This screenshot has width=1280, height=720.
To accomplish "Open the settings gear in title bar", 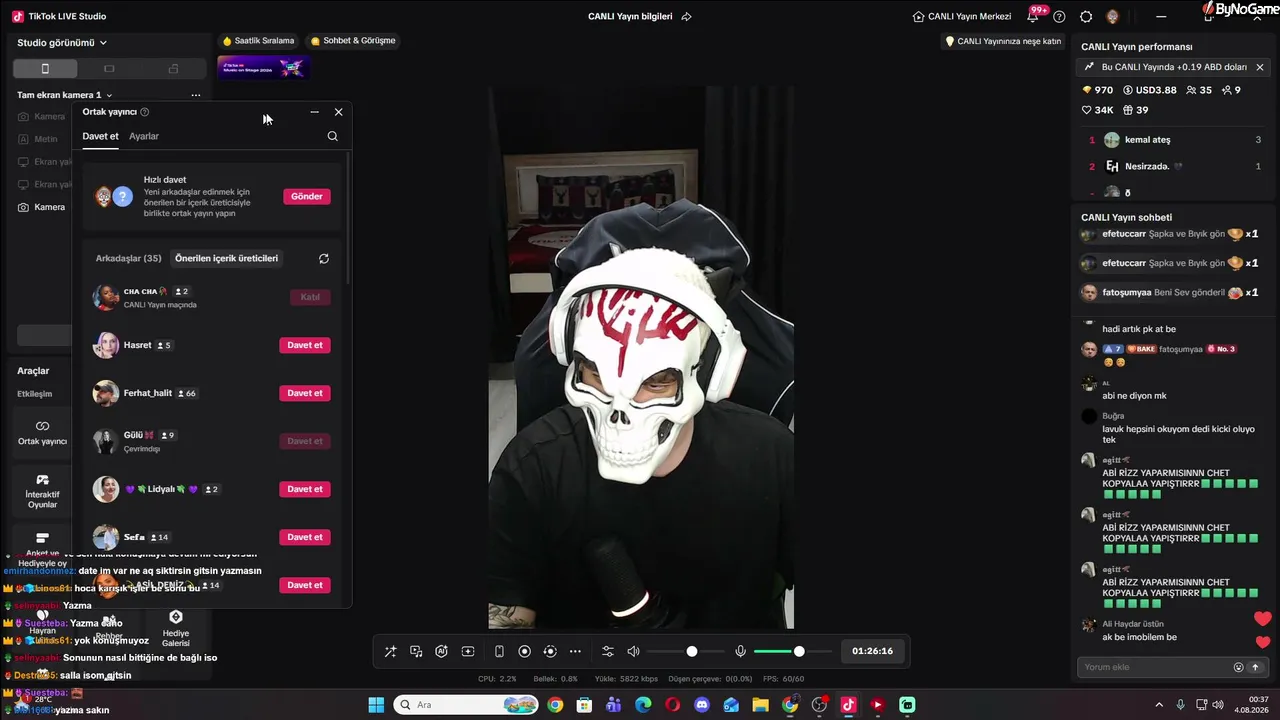I will [x=1086, y=16].
